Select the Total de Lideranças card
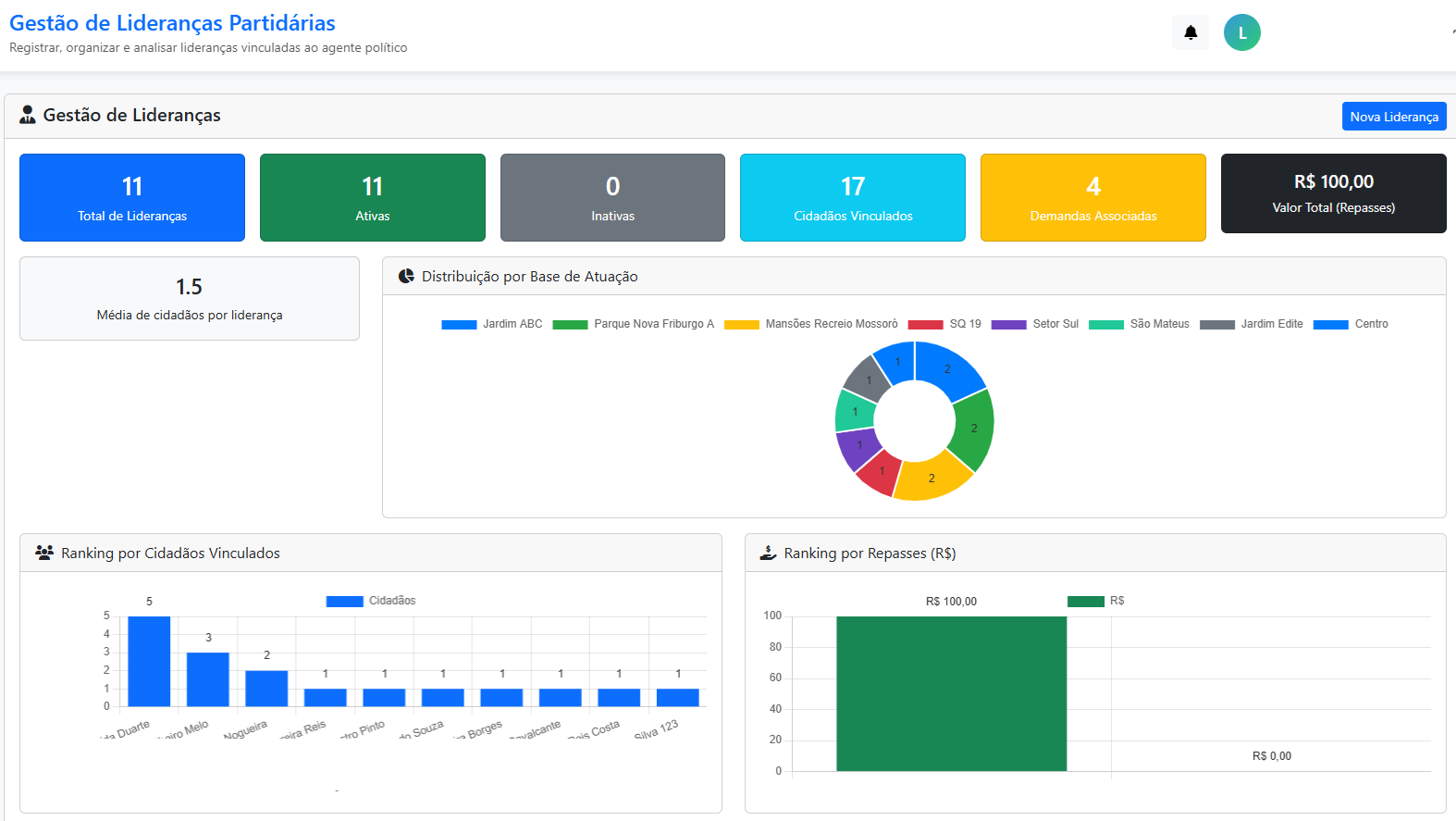1456x821 pixels. 132,198
